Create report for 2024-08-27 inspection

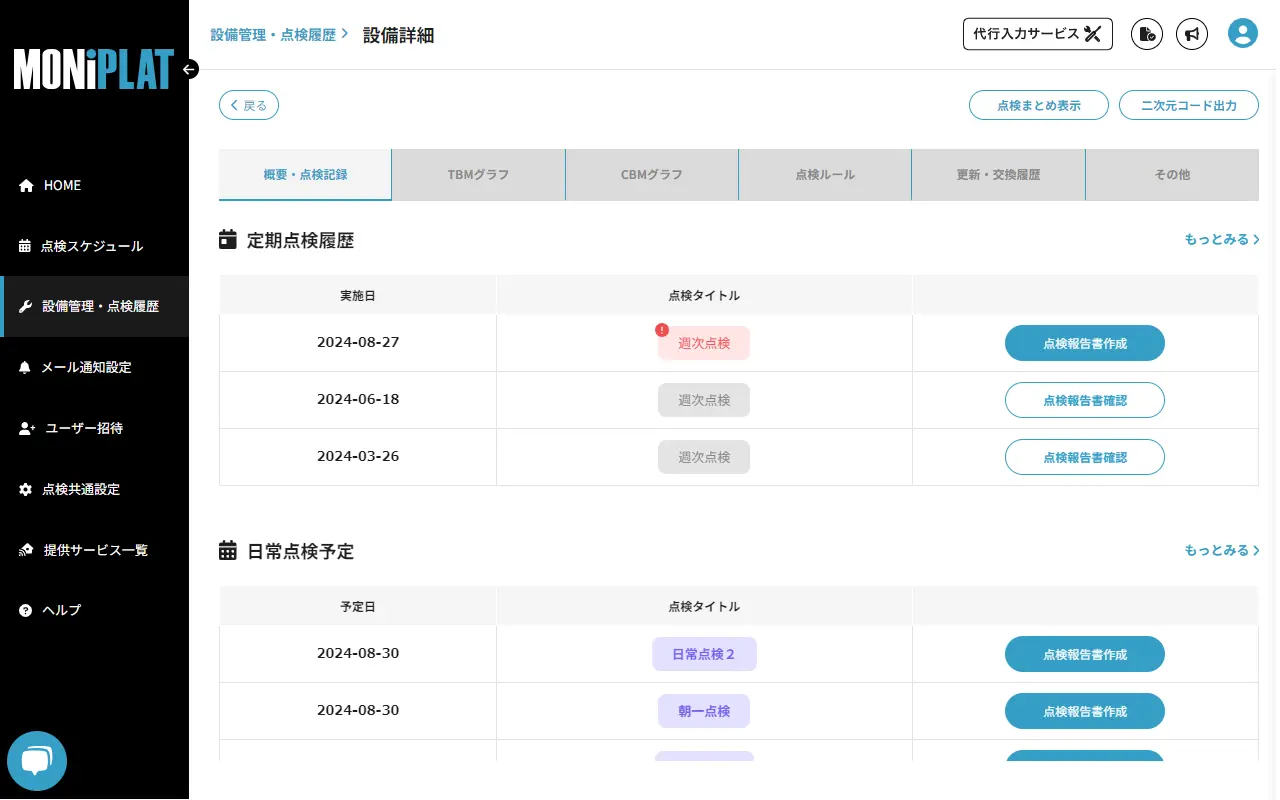(1084, 343)
